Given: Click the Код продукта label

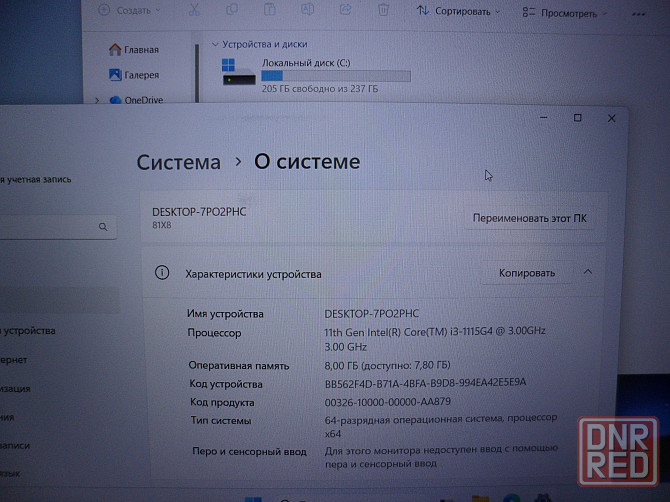Looking at the screenshot, I should [222, 402].
